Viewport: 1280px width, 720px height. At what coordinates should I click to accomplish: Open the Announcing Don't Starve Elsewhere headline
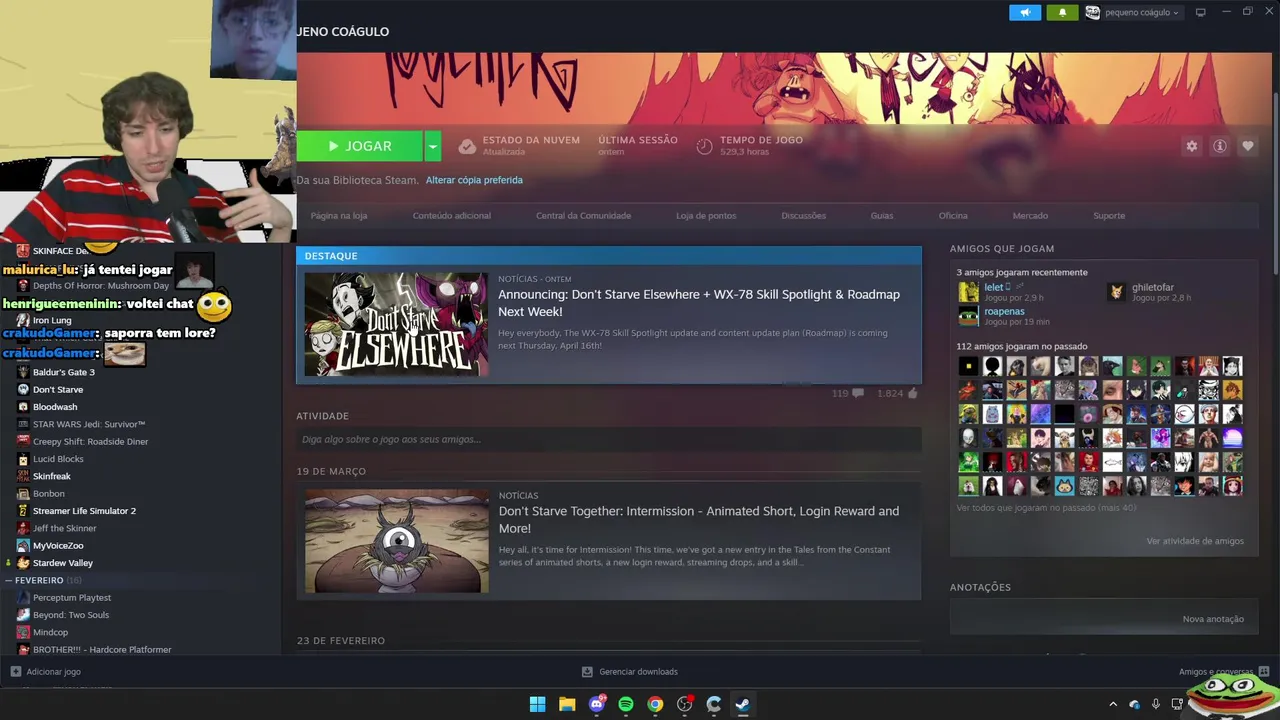[699, 303]
